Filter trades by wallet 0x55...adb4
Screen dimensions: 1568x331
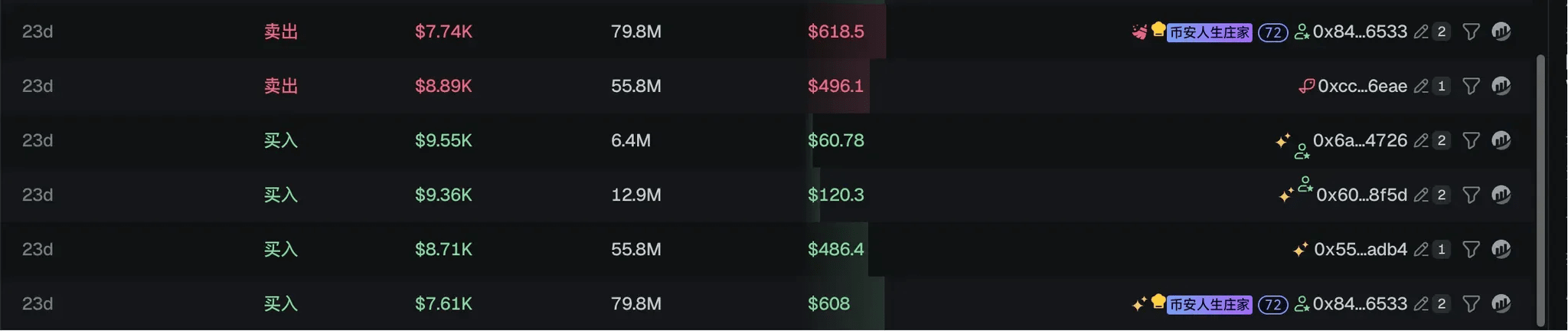(1471, 249)
